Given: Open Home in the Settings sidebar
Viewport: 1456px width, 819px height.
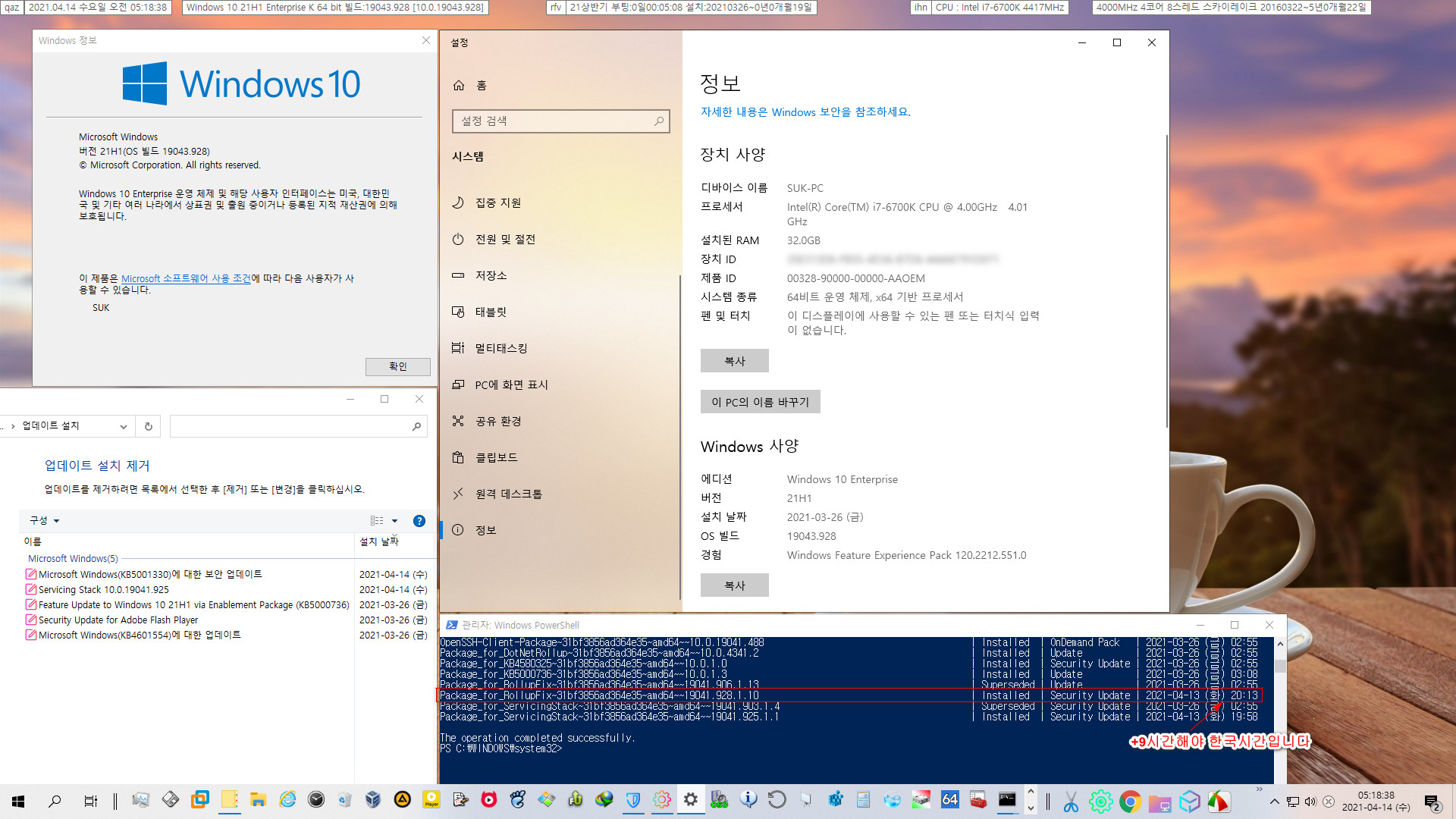Looking at the screenshot, I should 470,86.
